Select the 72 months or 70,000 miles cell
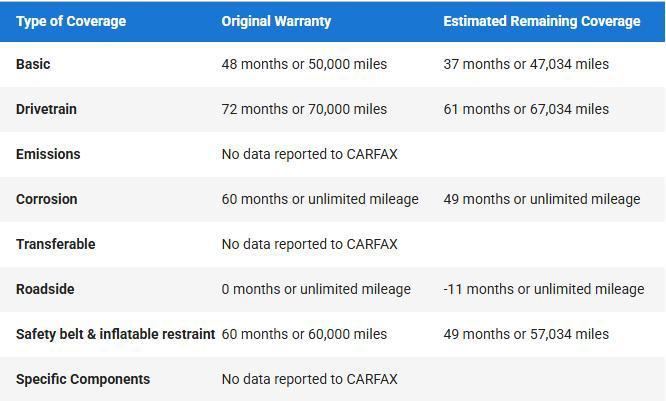 click(304, 109)
